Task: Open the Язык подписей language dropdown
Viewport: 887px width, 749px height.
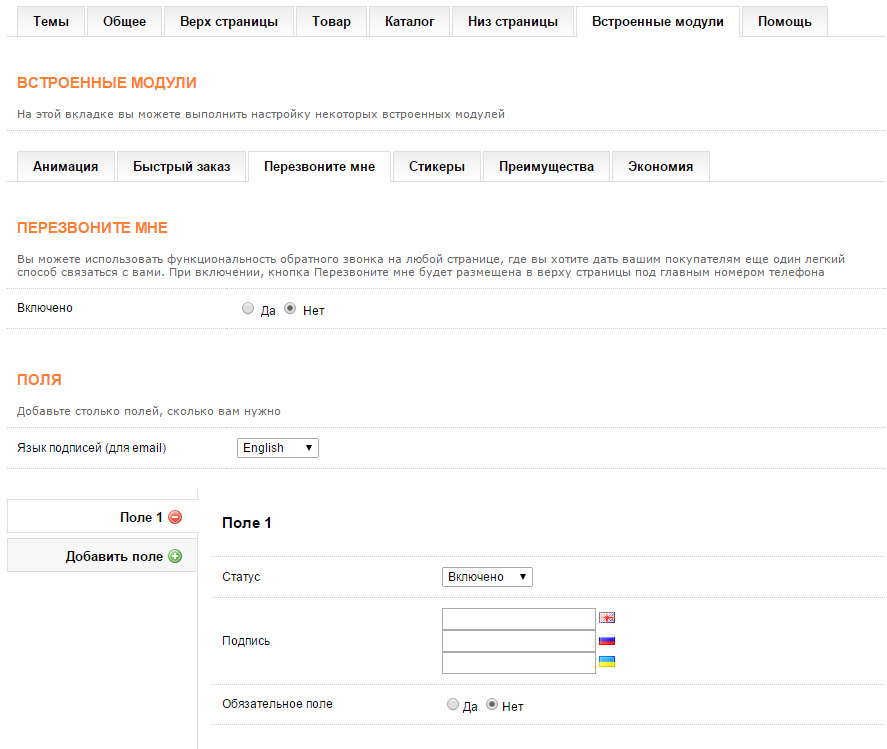Action: [x=278, y=448]
